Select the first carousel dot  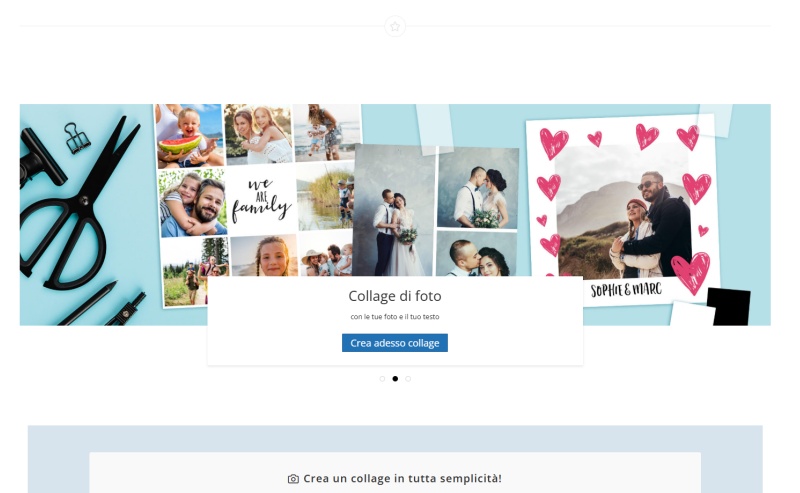[382, 379]
